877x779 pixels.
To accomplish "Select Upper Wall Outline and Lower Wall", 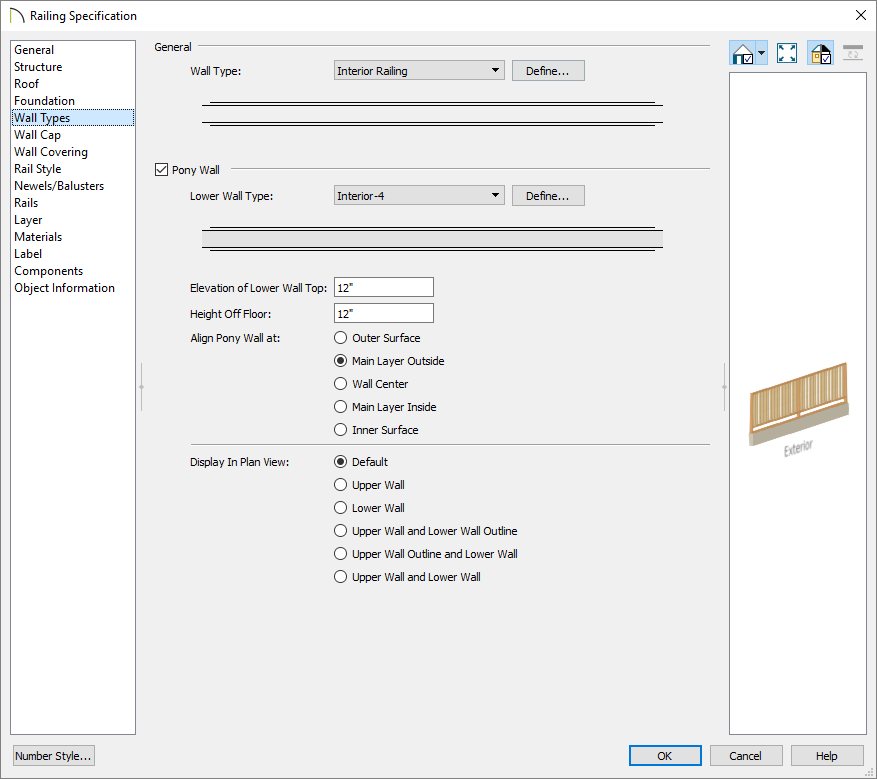I will 341,553.
